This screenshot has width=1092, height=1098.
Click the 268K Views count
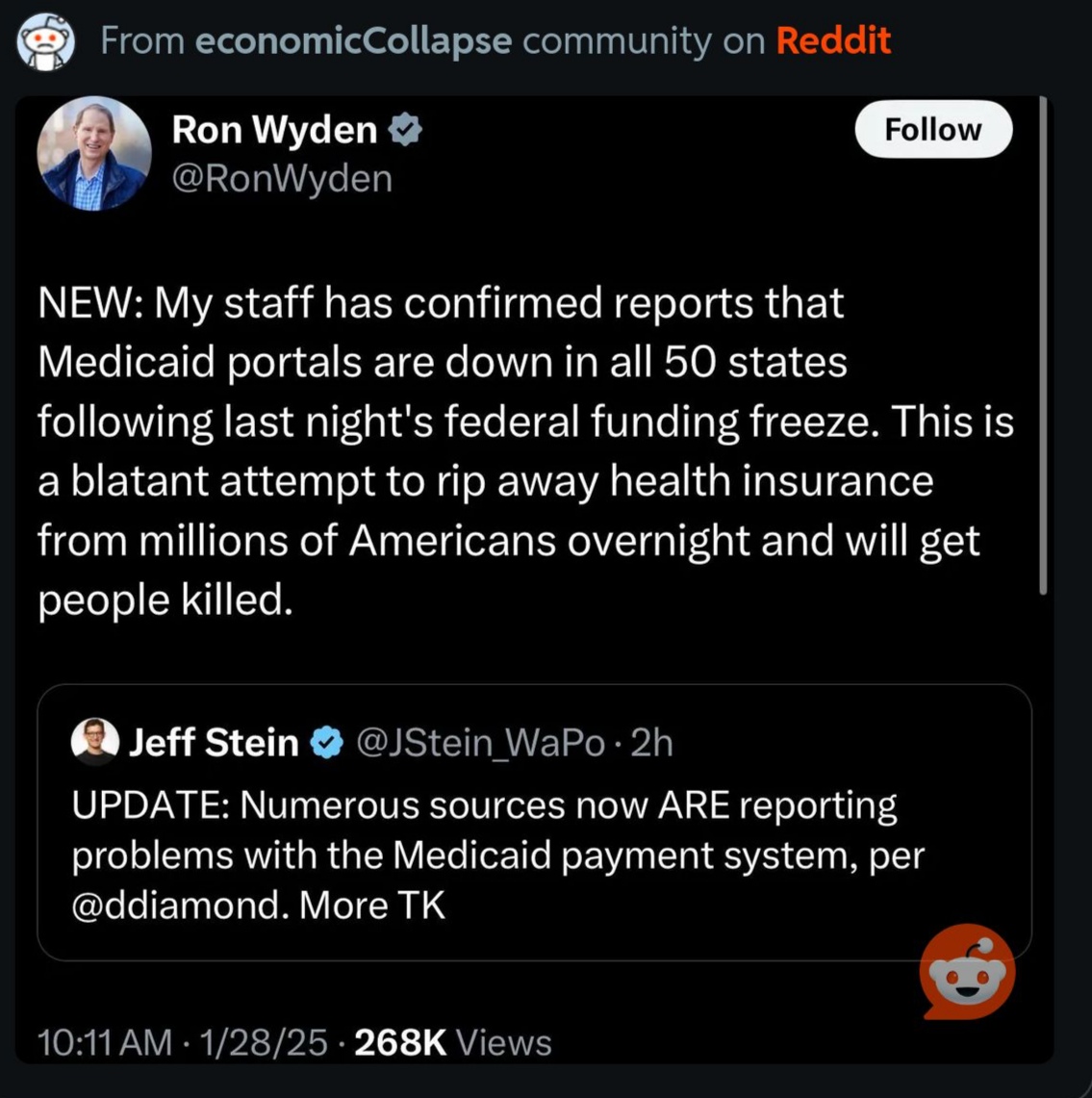coord(453,1042)
